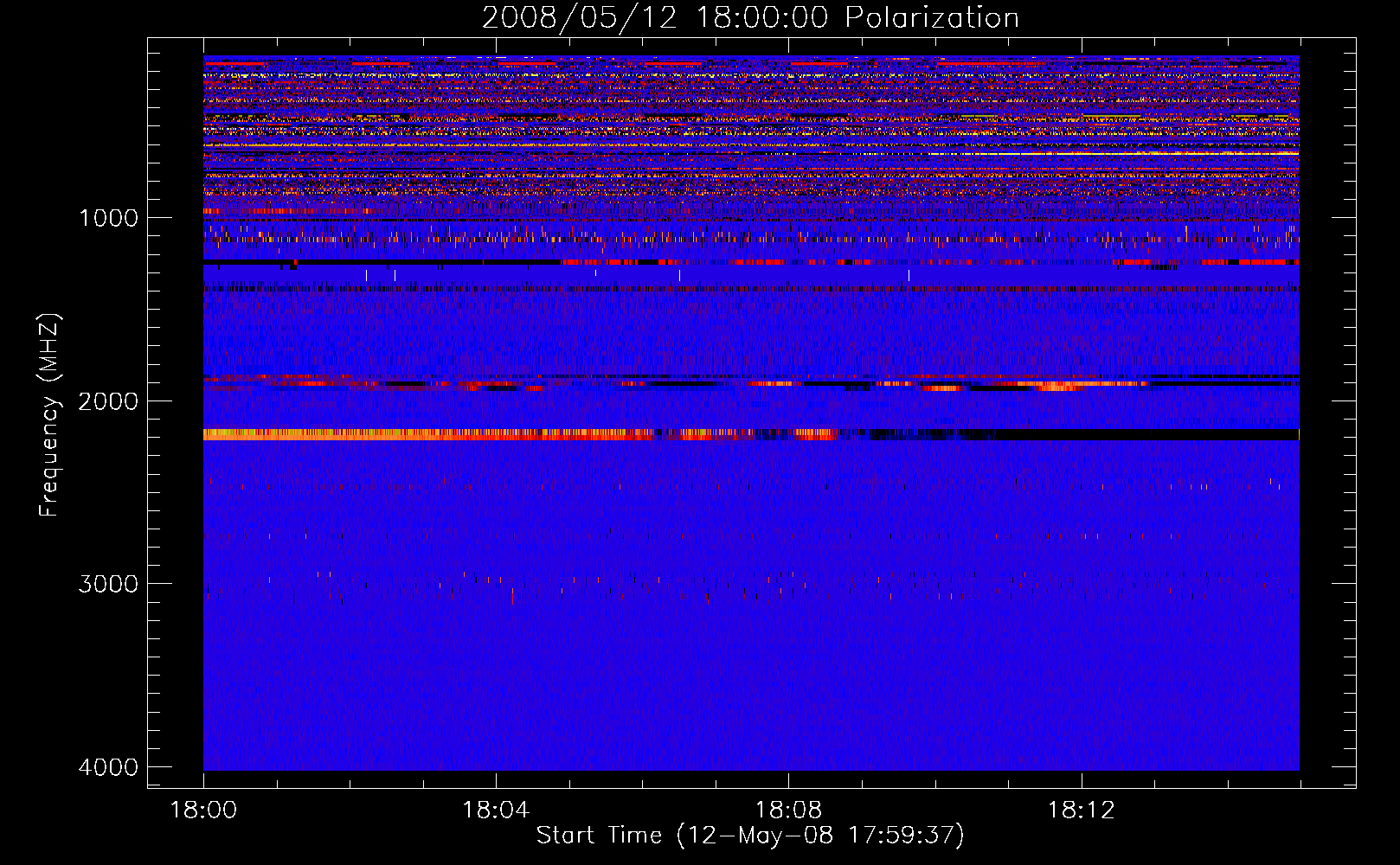The width and height of the screenshot is (1400, 865).
Task: Select the 18:00 time tick label
Action: (203, 811)
